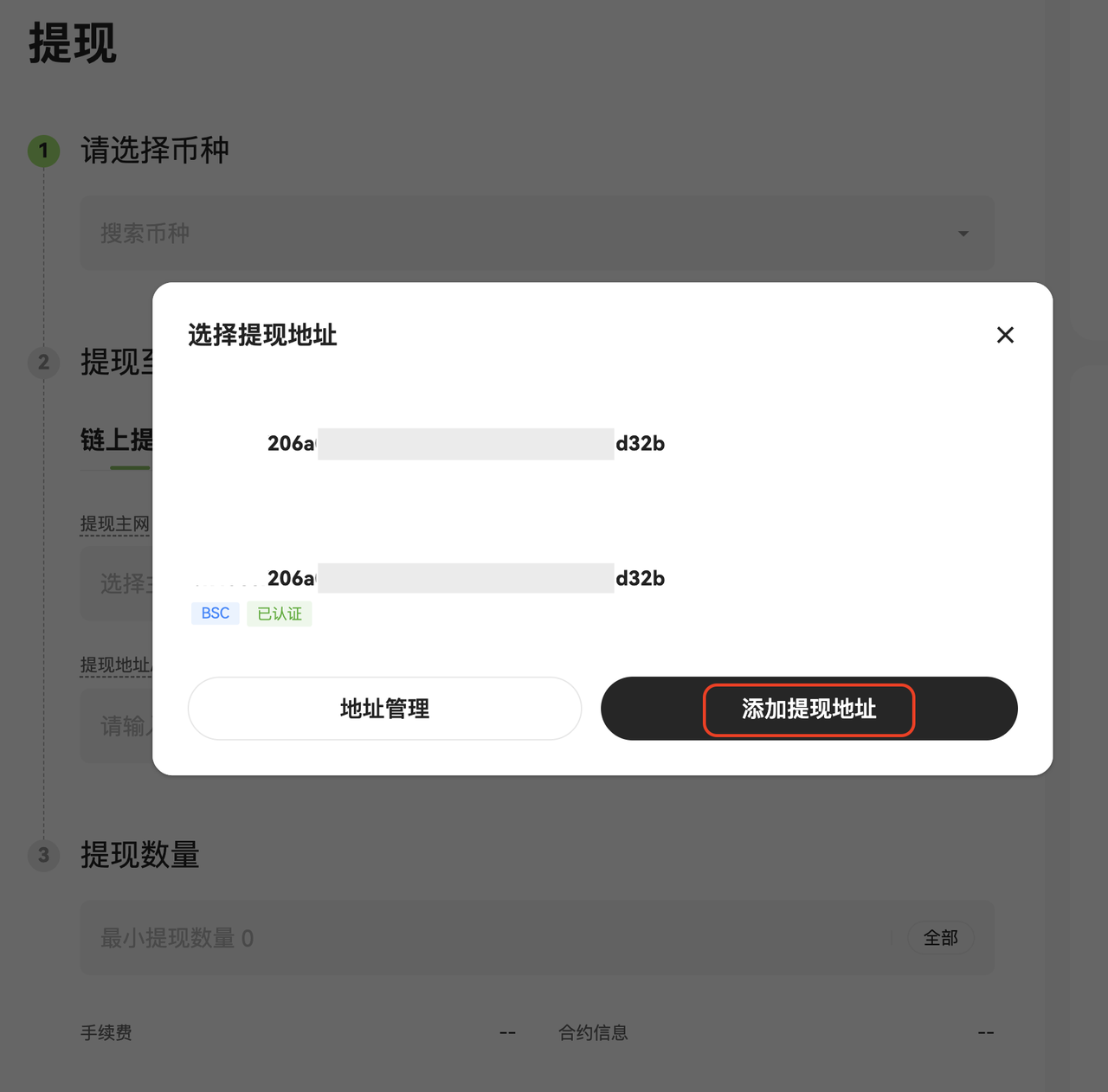Image resolution: width=1108 pixels, height=1092 pixels.
Task: Click the green 已认证 badge
Action: (x=280, y=613)
